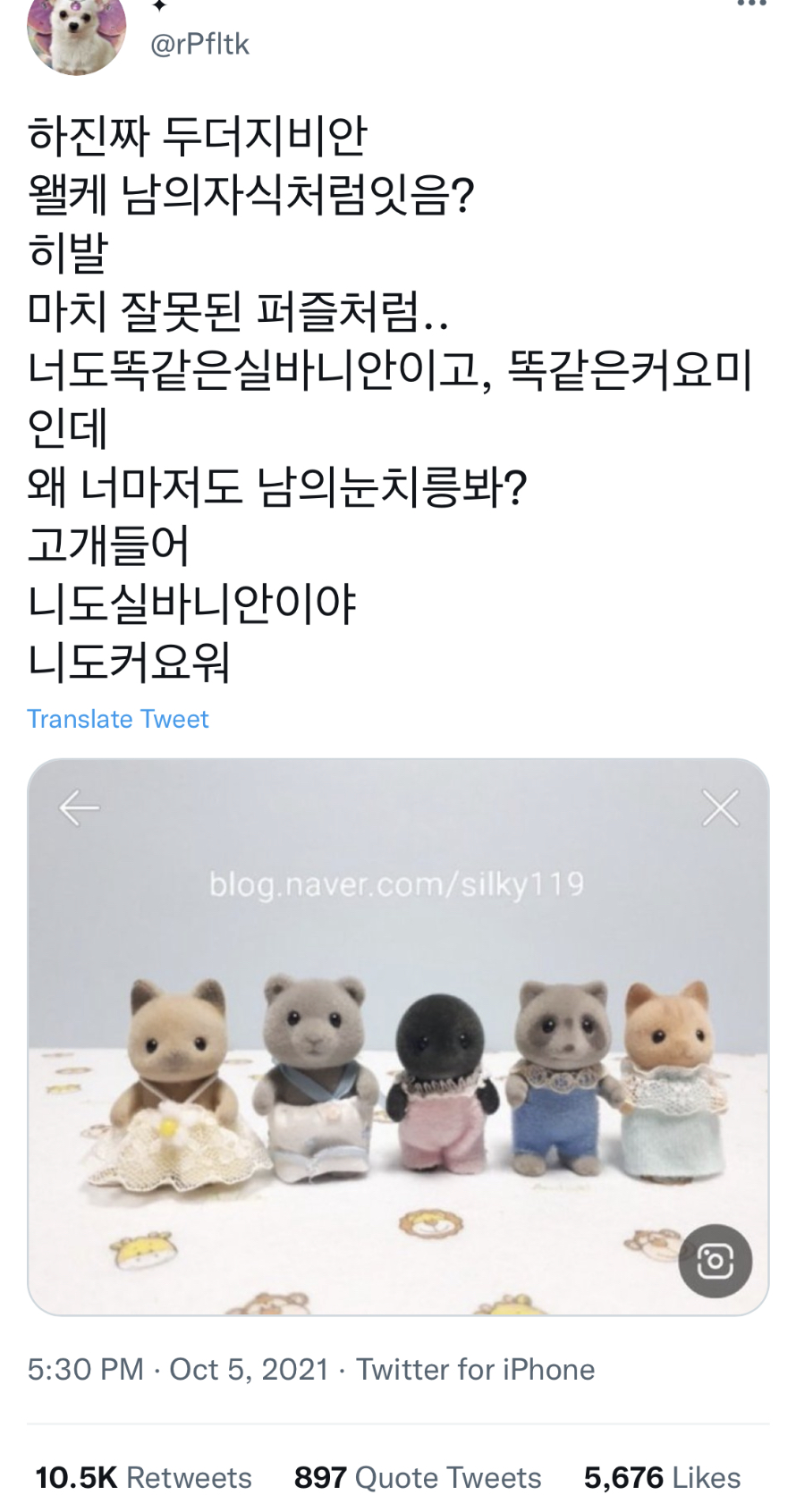Click the Translate Tweet link

tap(117, 719)
